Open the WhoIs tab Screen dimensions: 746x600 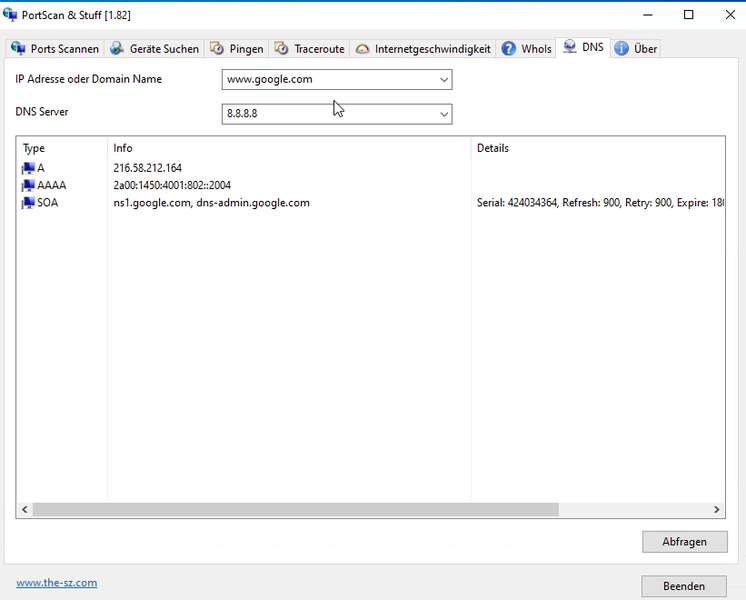pos(535,49)
